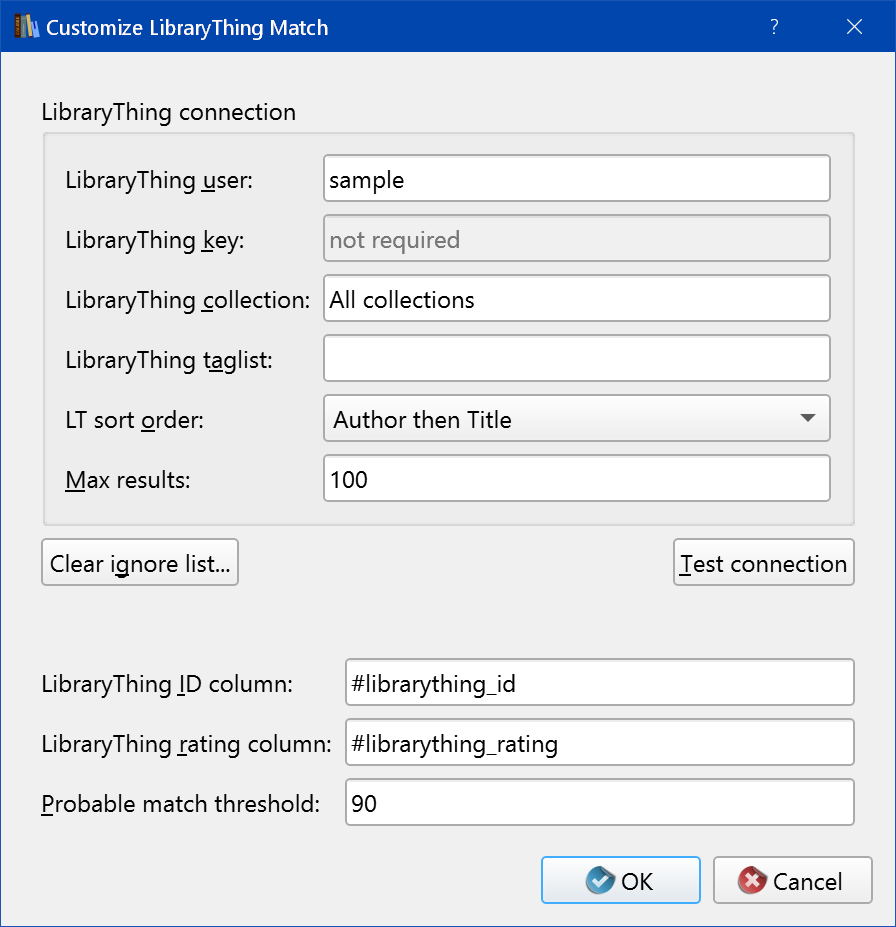Focus the LibraryThing collection field
This screenshot has width=896, height=927.
point(577,300)
